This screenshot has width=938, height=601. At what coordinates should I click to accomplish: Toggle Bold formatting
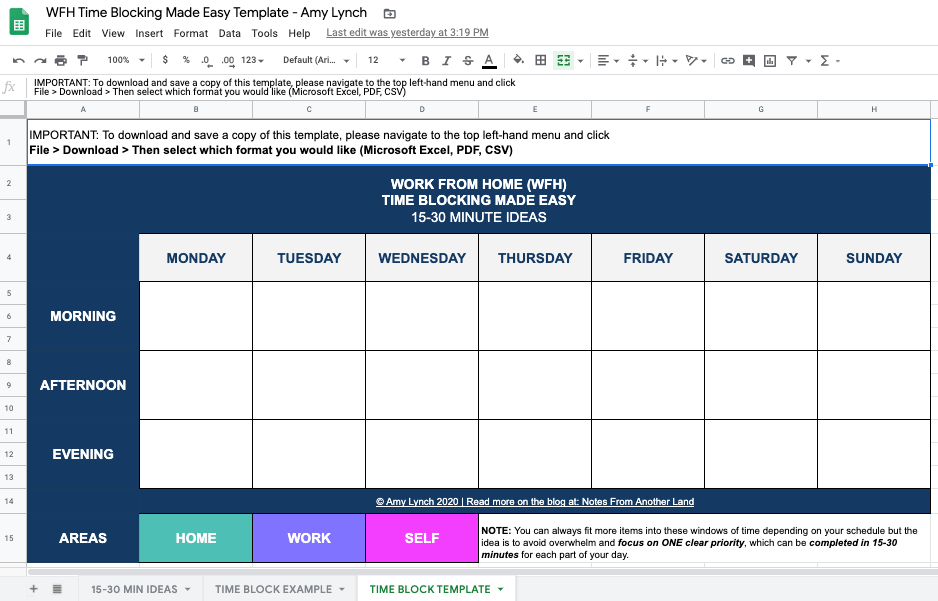pyautogui.click(x=425, y=61)
